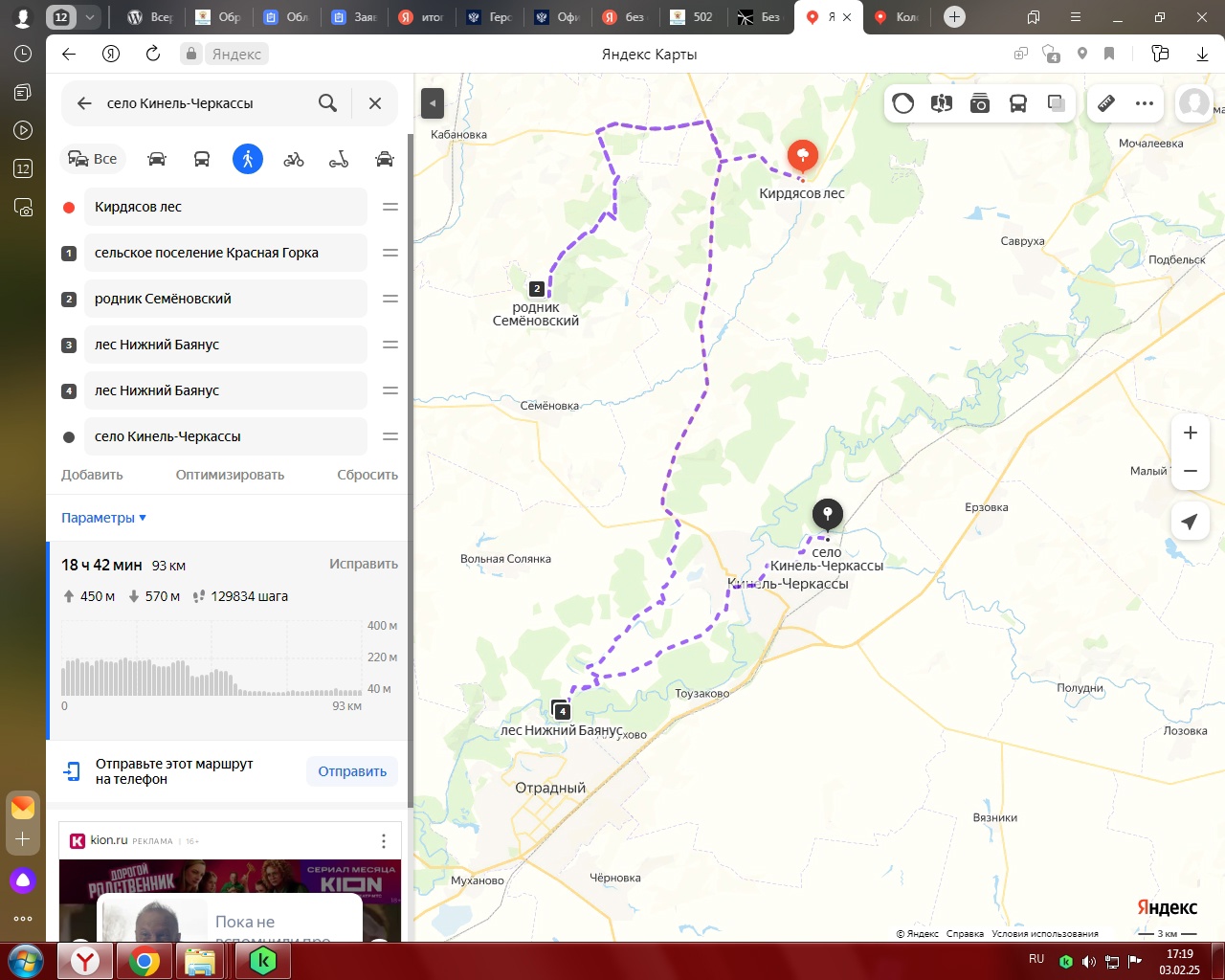Grab reorder handle for 'село Кинель-Черкассы' destination
1225x980 pixels.
(390, 436)
